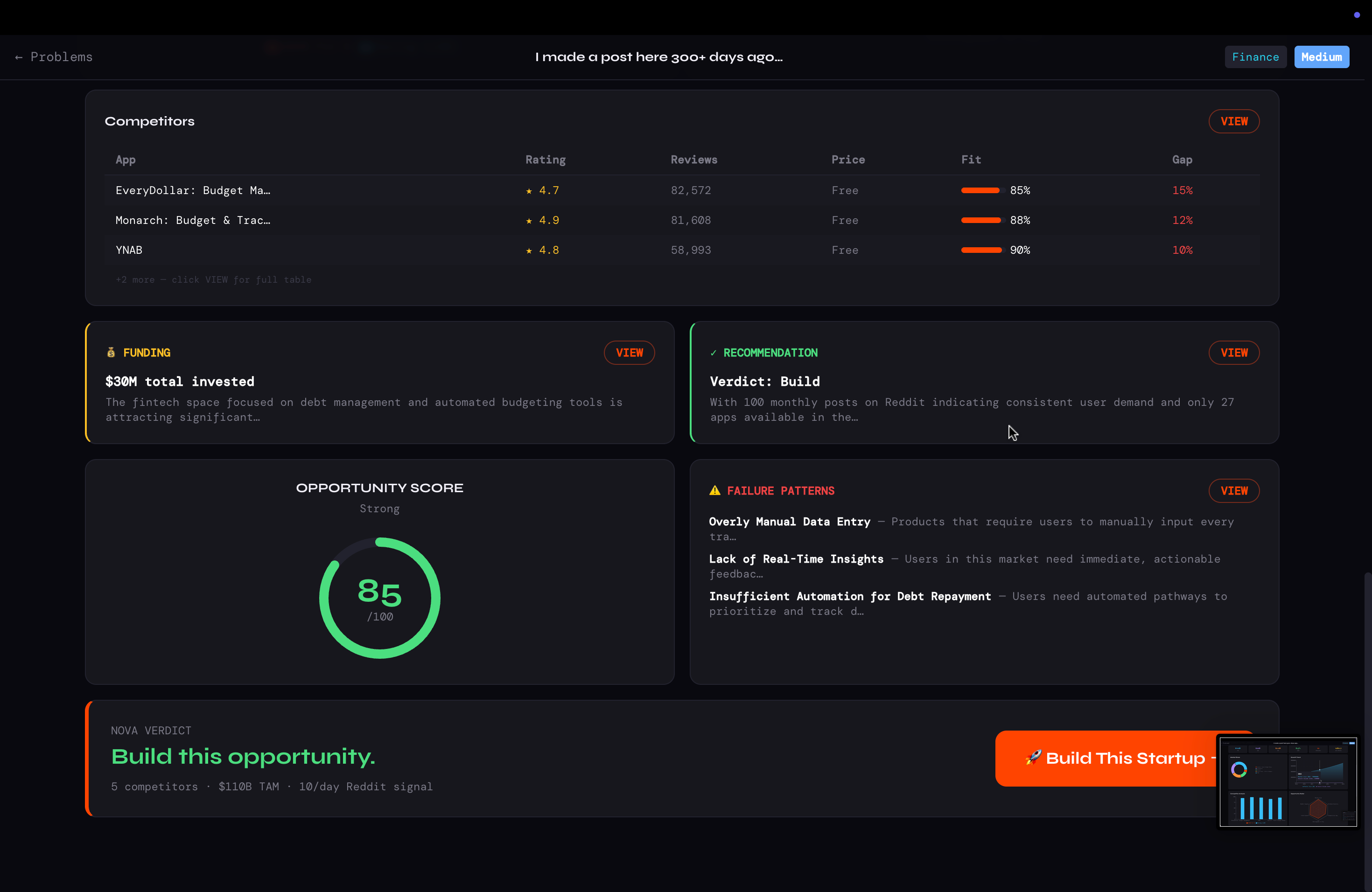Screen dimensions: 1372x892
Task: Click the money bag Funding icon
Action: tap(111, 353)
